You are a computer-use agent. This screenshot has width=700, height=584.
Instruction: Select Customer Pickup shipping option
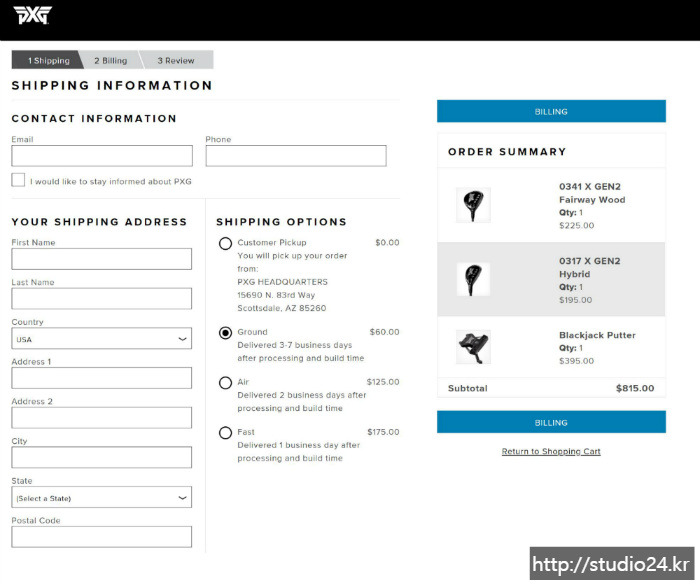coord(225,243)
